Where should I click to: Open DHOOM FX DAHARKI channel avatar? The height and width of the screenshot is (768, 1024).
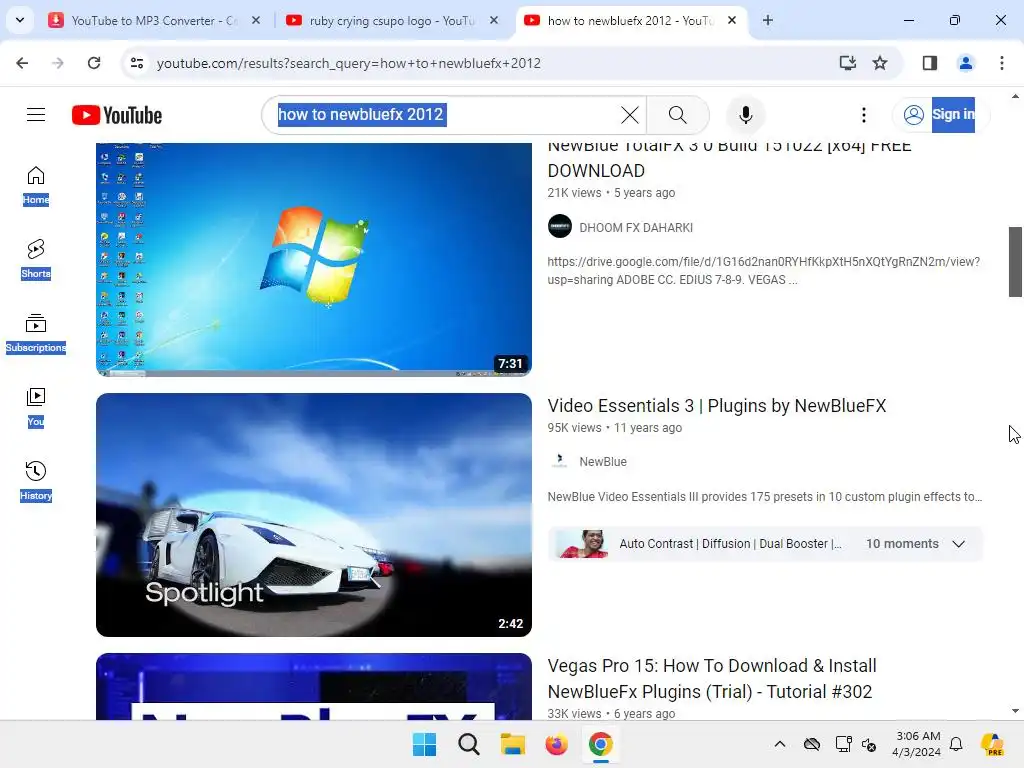click(560, 227)
